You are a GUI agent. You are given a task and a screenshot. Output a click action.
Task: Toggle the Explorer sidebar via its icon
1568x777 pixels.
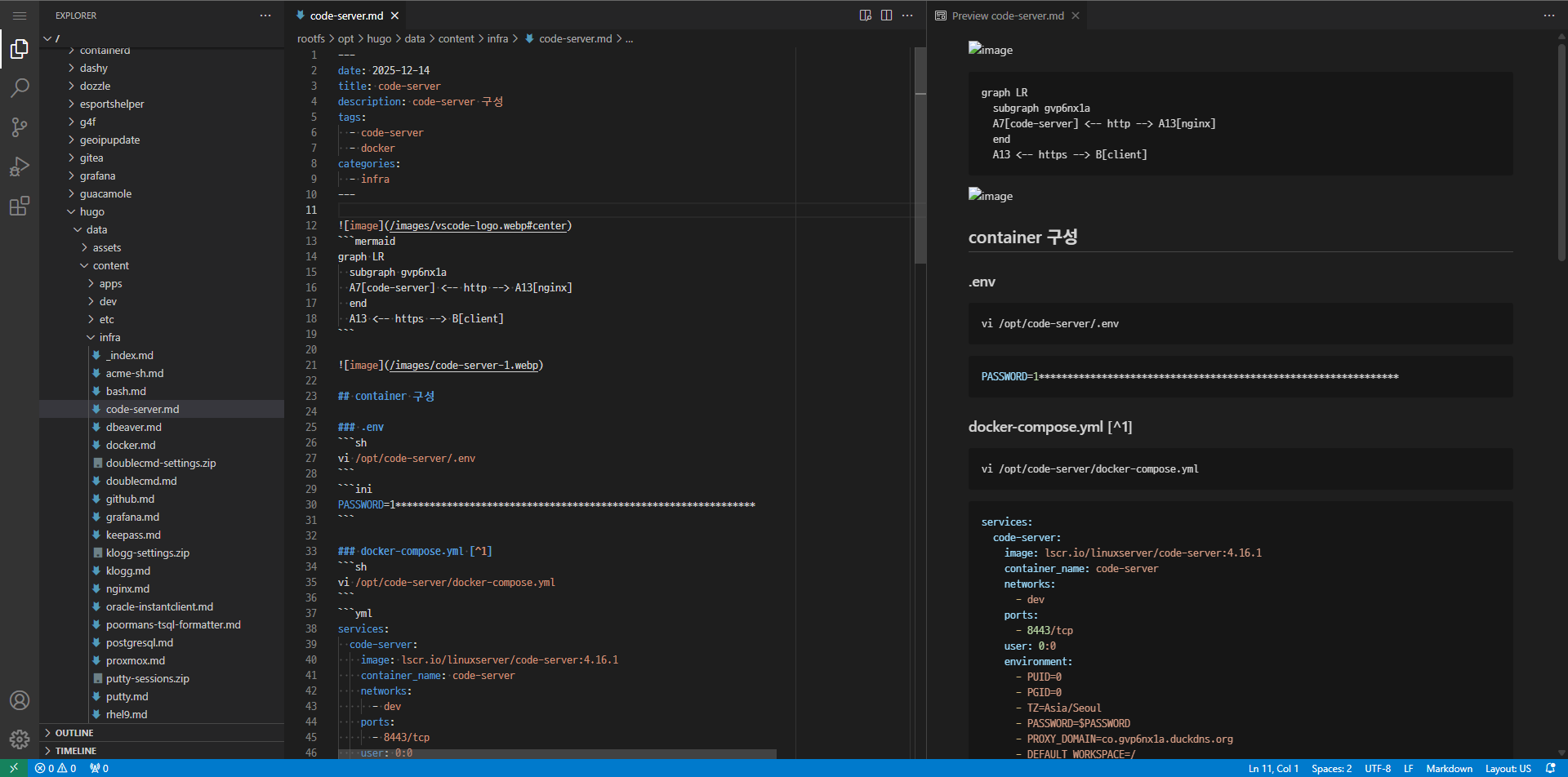click(x=20, y=49)
